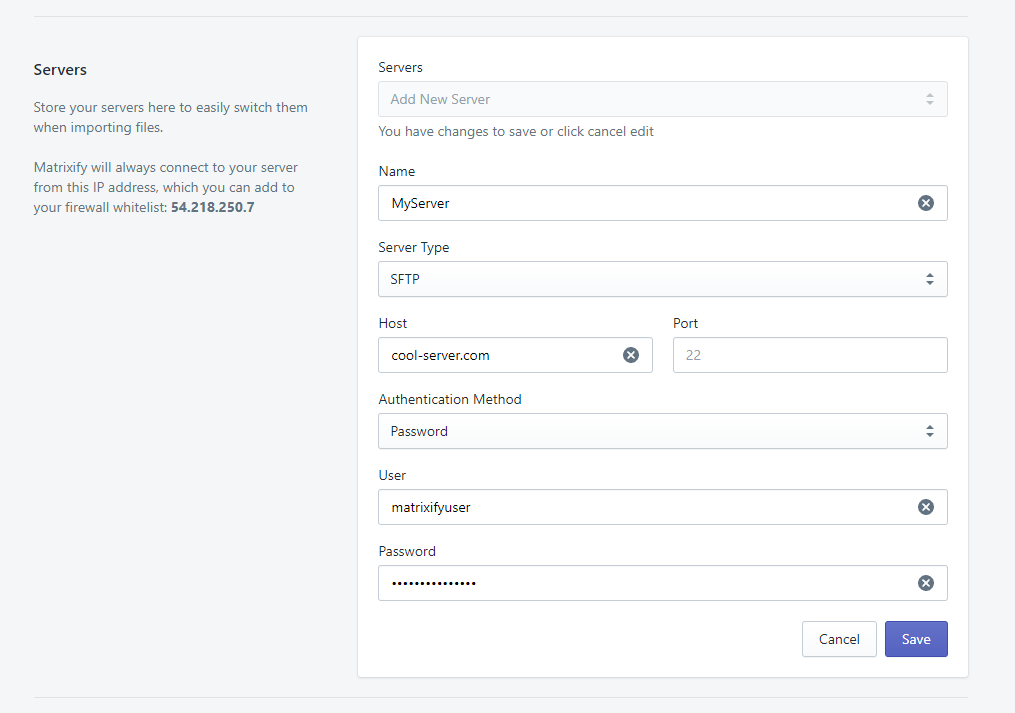Click into the Name field containing MyServer

click(x=640, y=203)
